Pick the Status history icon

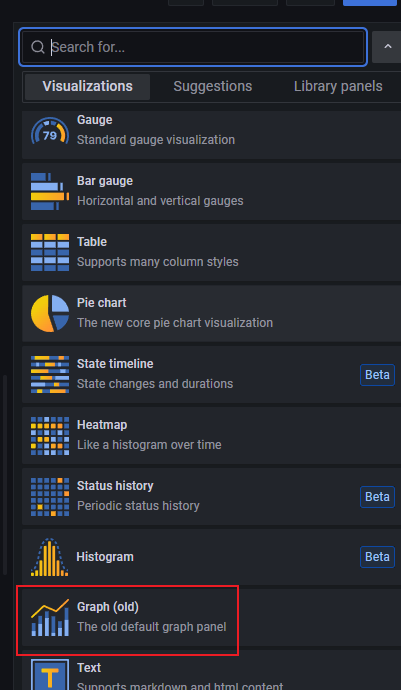click(50, 496)
